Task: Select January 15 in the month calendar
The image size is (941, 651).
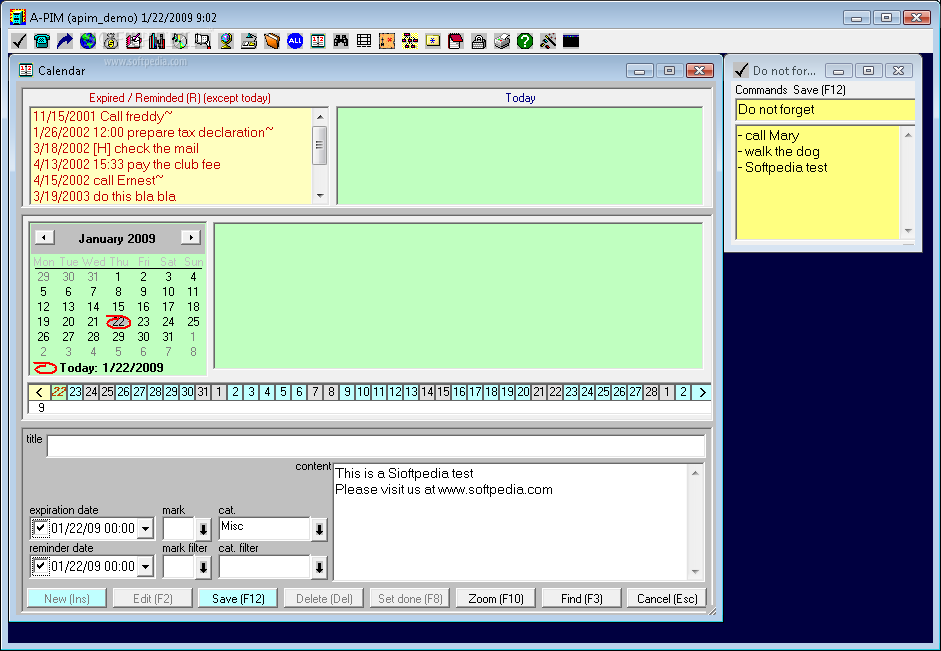Action: tap(118, 307)
